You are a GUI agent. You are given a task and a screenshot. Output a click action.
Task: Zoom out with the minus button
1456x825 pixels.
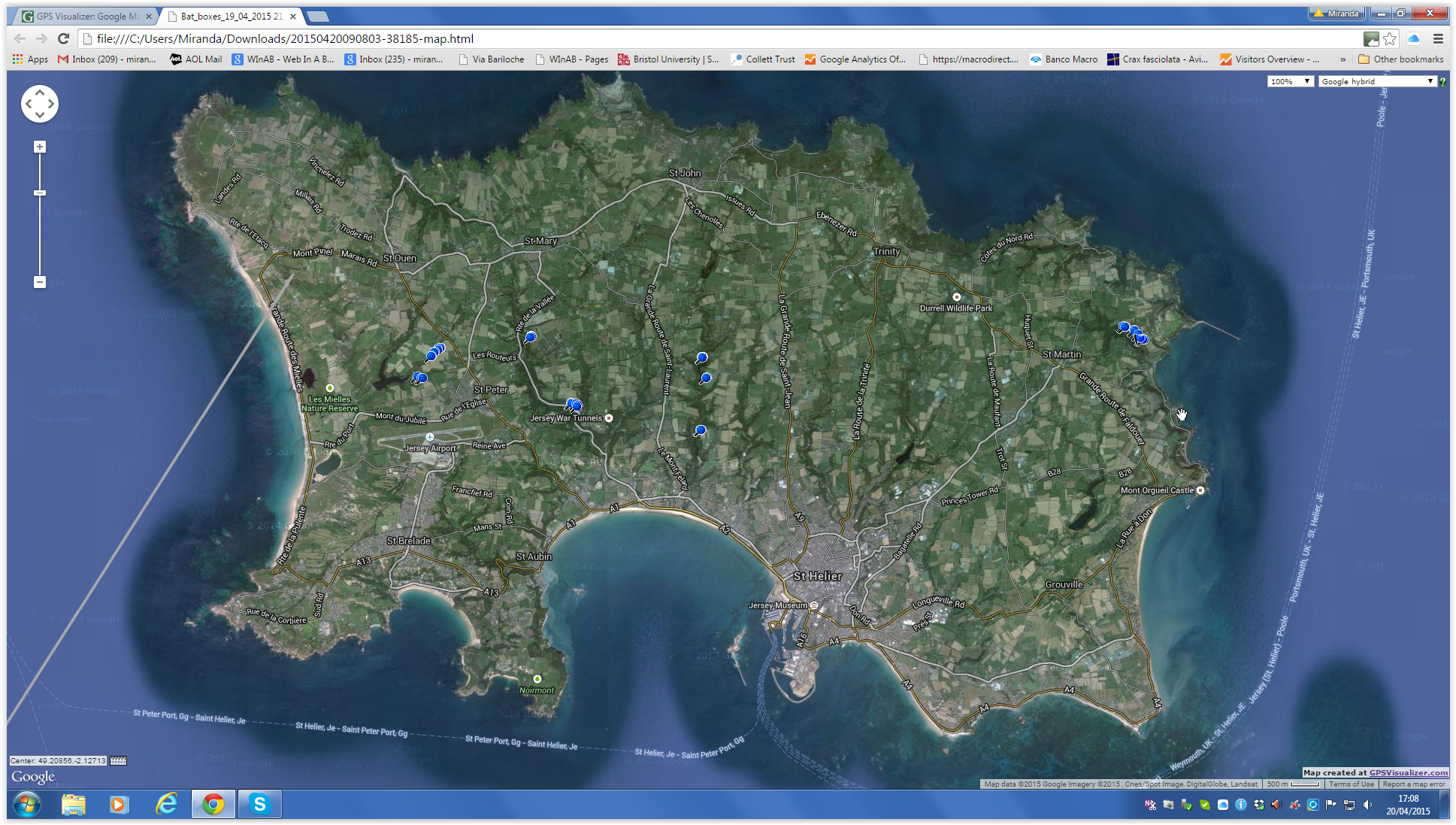[x=40, y=282]
